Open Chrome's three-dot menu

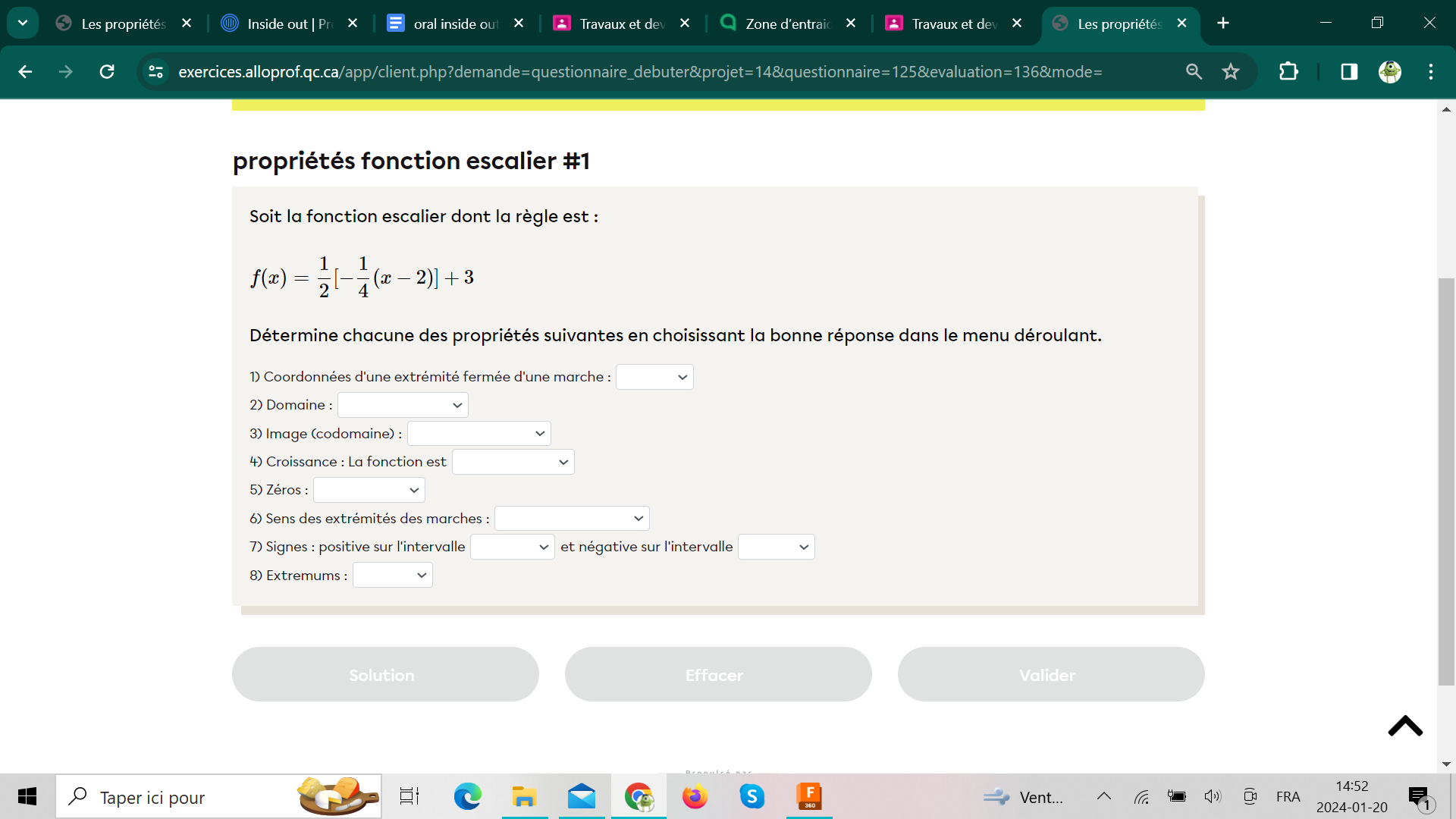[x=1430, y=72]
